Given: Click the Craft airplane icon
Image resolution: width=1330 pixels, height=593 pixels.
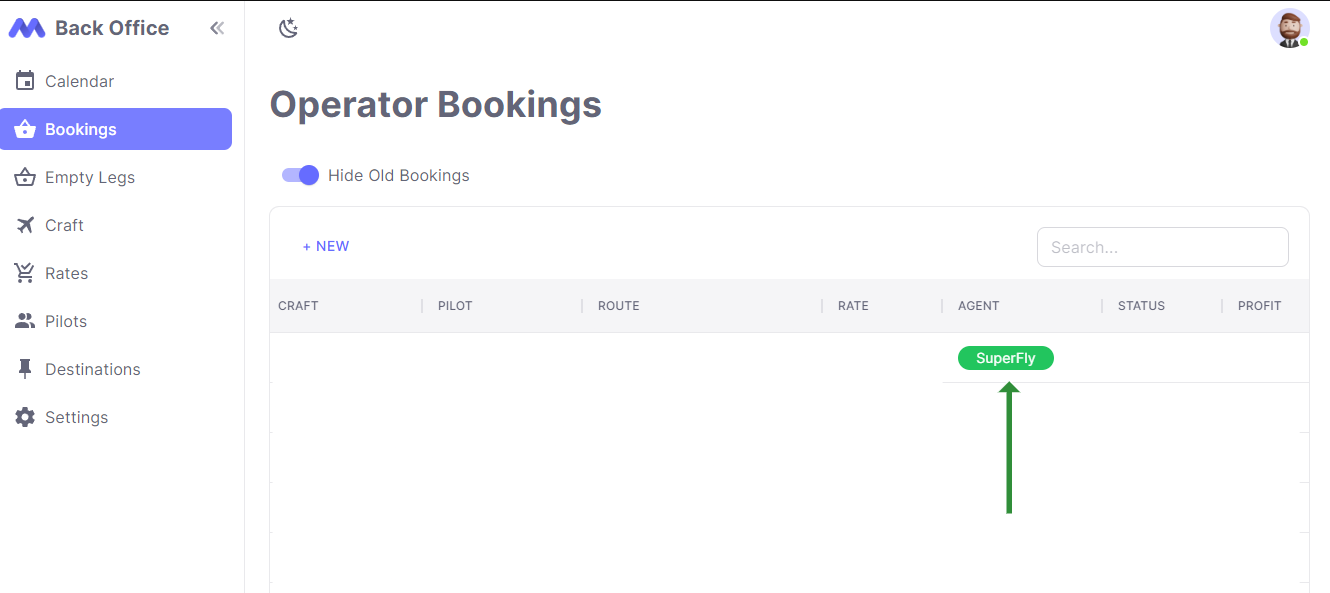Looking at the screenshot, I should point(25,225).
